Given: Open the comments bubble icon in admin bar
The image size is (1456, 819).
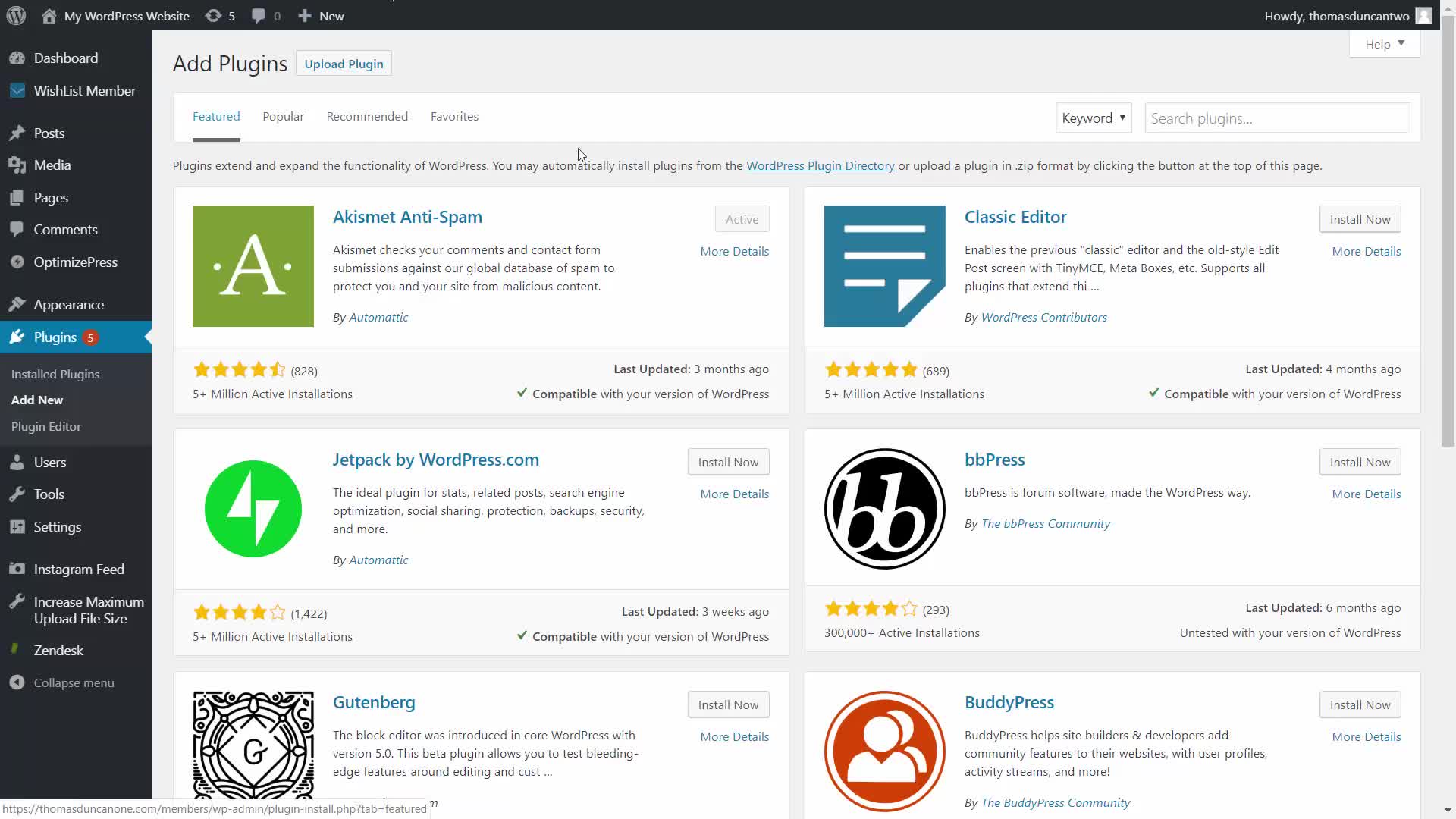Looking at the screenshot, I should coord(259,16).
